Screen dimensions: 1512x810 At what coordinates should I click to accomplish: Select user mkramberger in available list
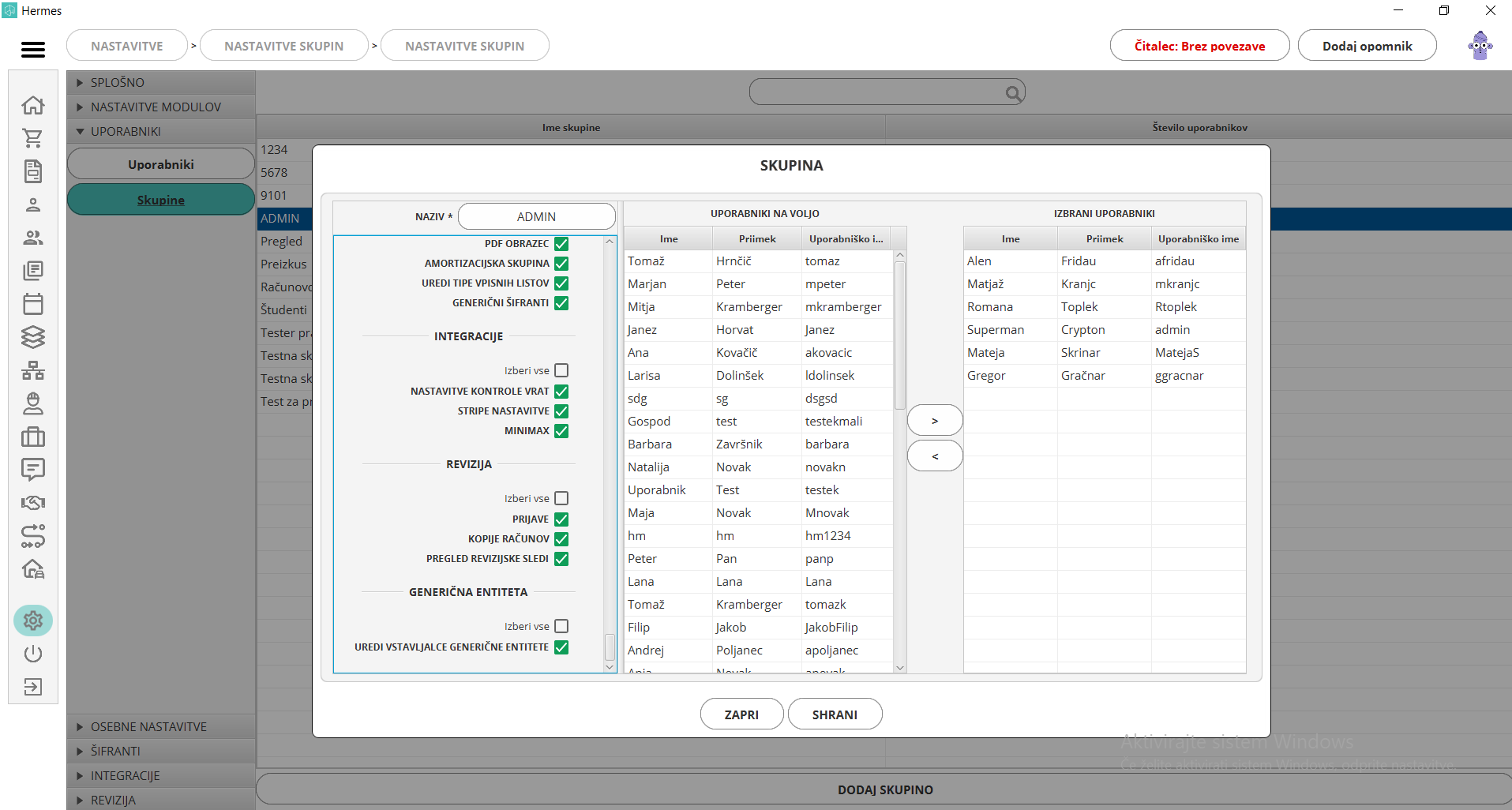[758, 307]
